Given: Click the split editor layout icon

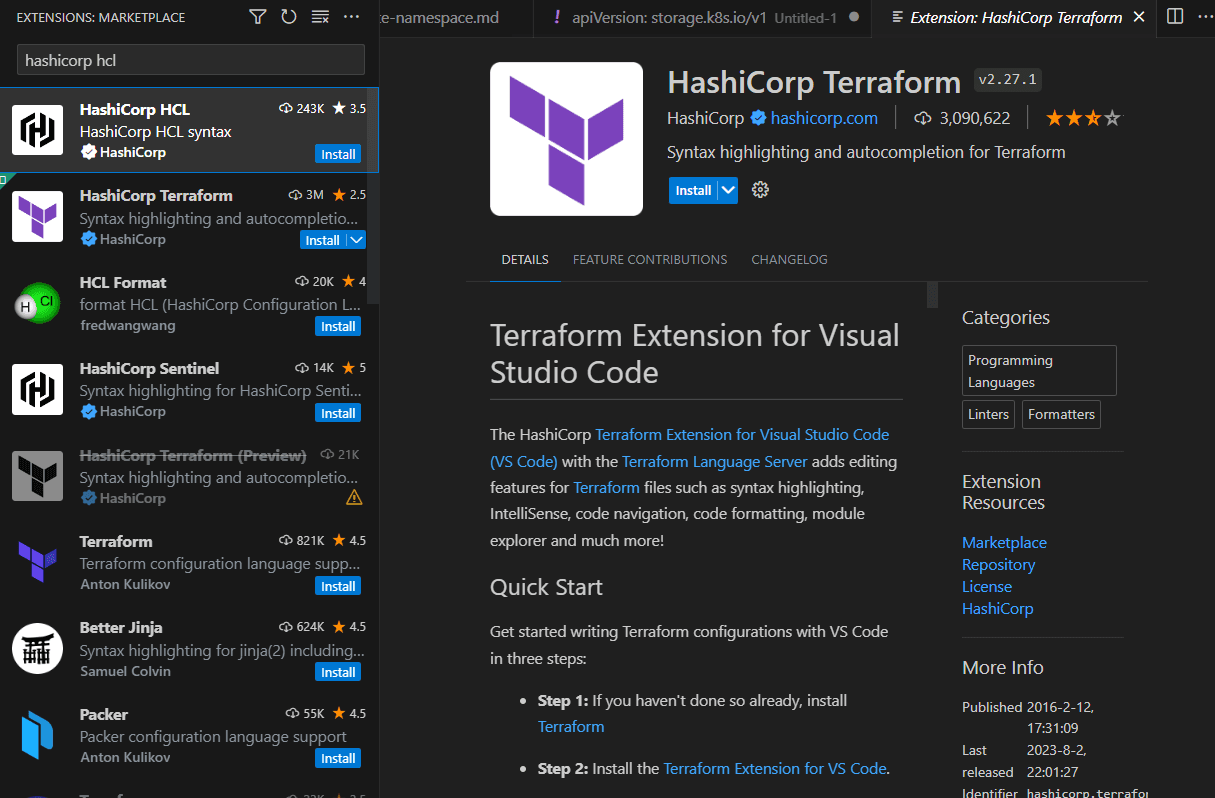Looking at the screenshot, I should click(x=1175, y=17).
